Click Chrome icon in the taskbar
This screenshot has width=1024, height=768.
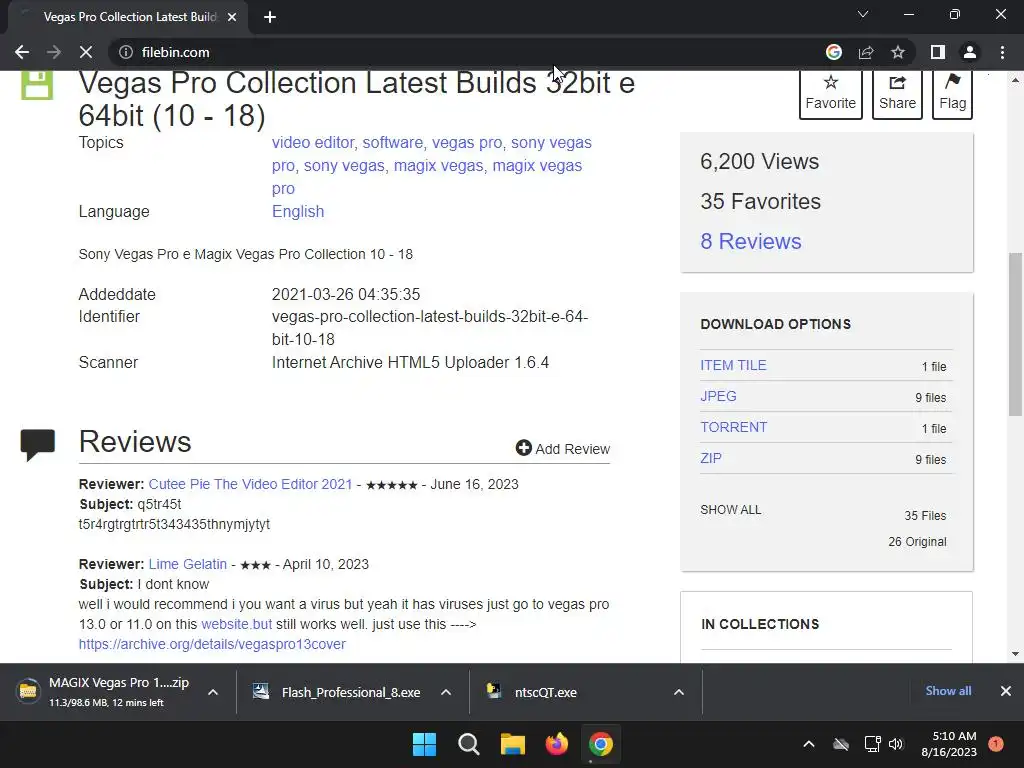point(601,744)
